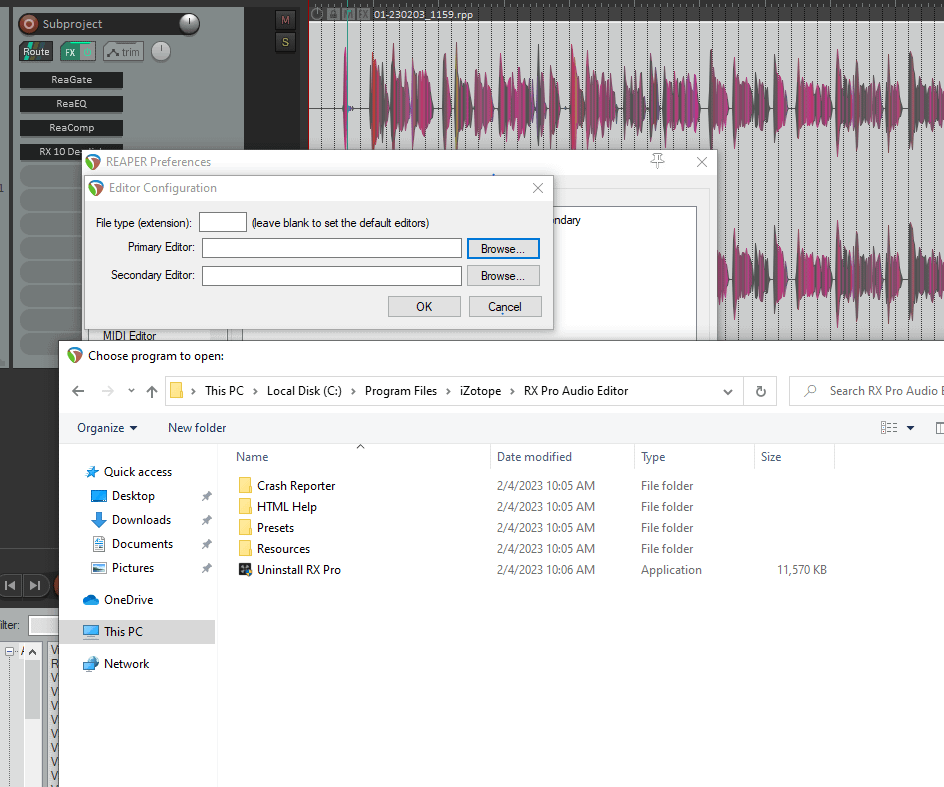The width and height of the screenshot is (944, 787).
Task: Click the File type extension field
Action: [x=223, y=222]
